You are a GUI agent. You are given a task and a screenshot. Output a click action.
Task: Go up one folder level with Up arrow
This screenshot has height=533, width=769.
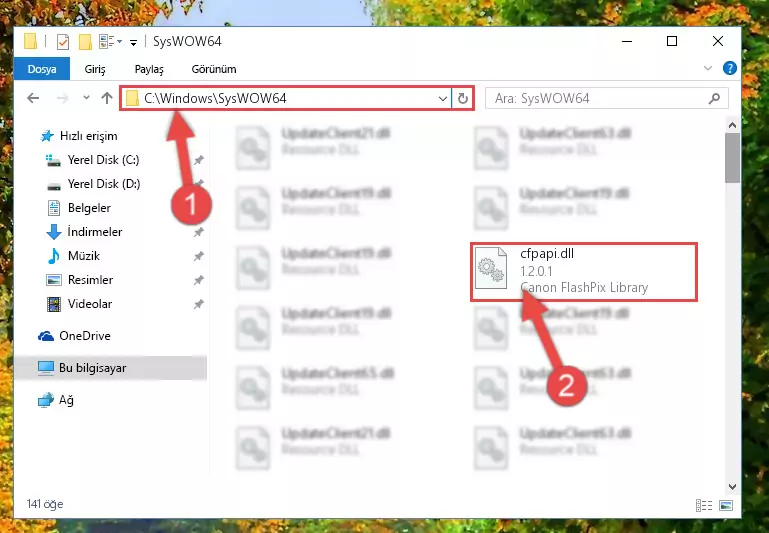click(106, 98)
